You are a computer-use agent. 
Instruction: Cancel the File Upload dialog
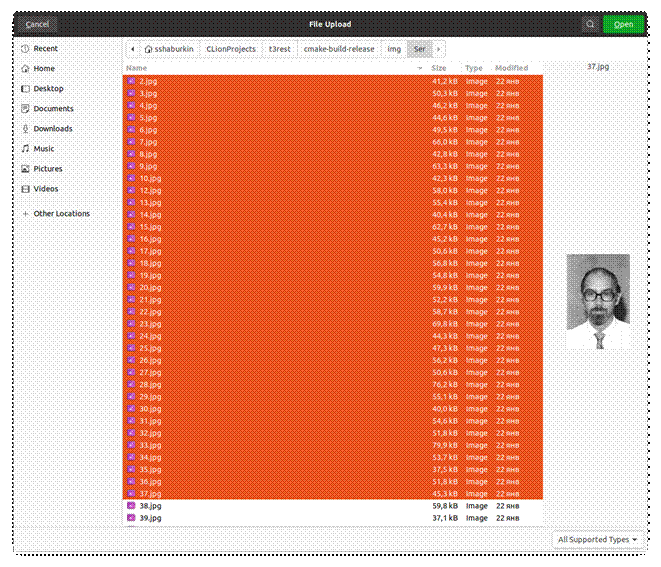(x=37, y=24)
